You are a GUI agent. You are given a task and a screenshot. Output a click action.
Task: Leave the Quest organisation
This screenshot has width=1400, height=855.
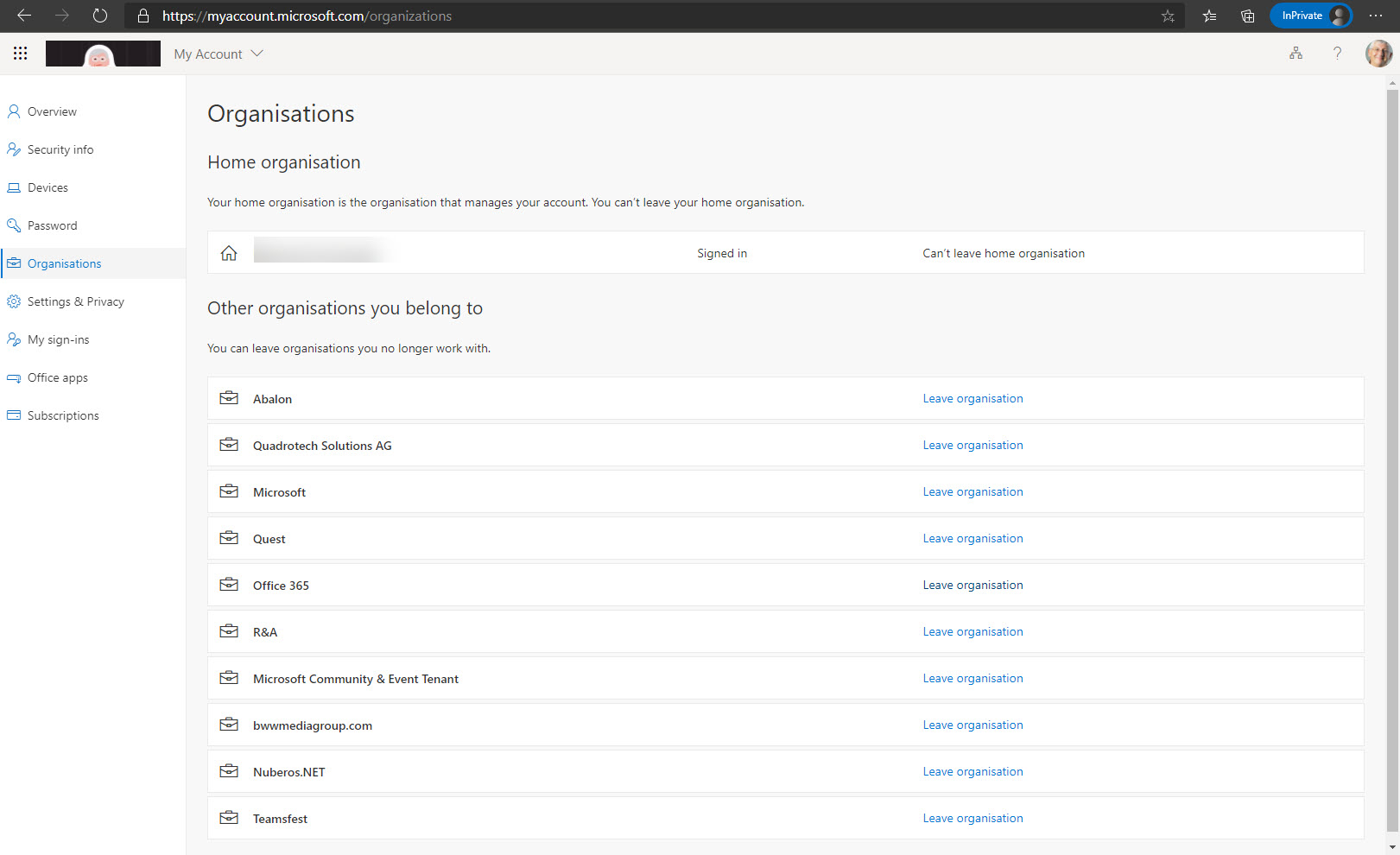[972, 538]
